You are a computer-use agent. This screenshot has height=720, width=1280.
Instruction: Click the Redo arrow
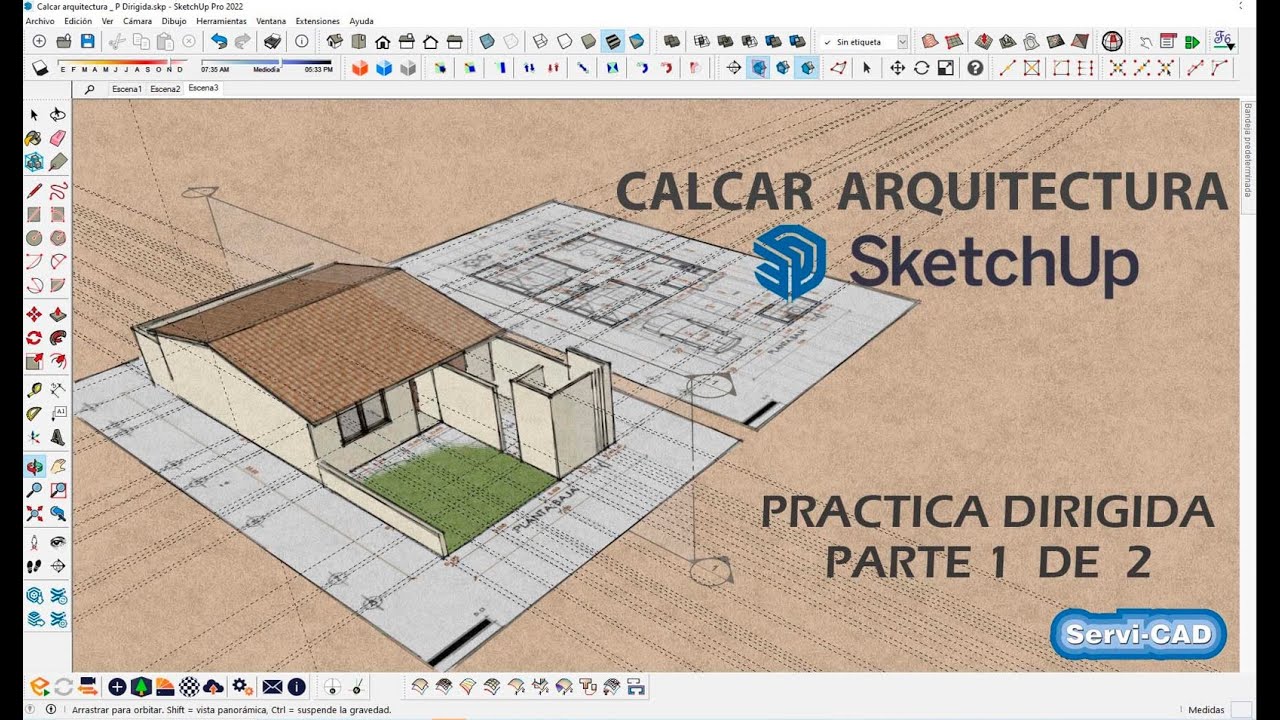242,41
